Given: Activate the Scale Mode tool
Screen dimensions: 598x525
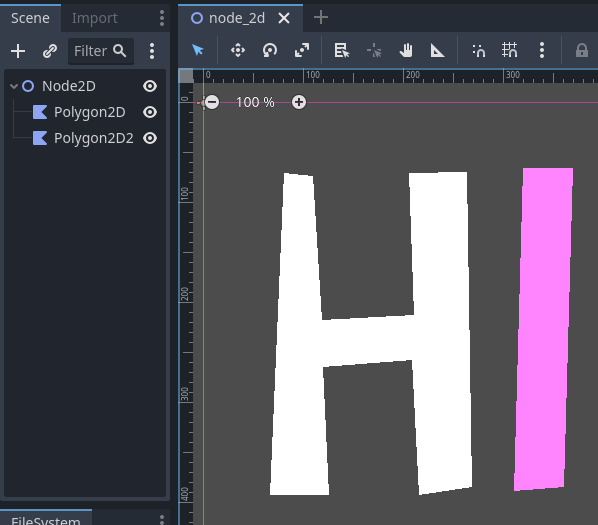Looking at the screenshot, I should 302,50.
